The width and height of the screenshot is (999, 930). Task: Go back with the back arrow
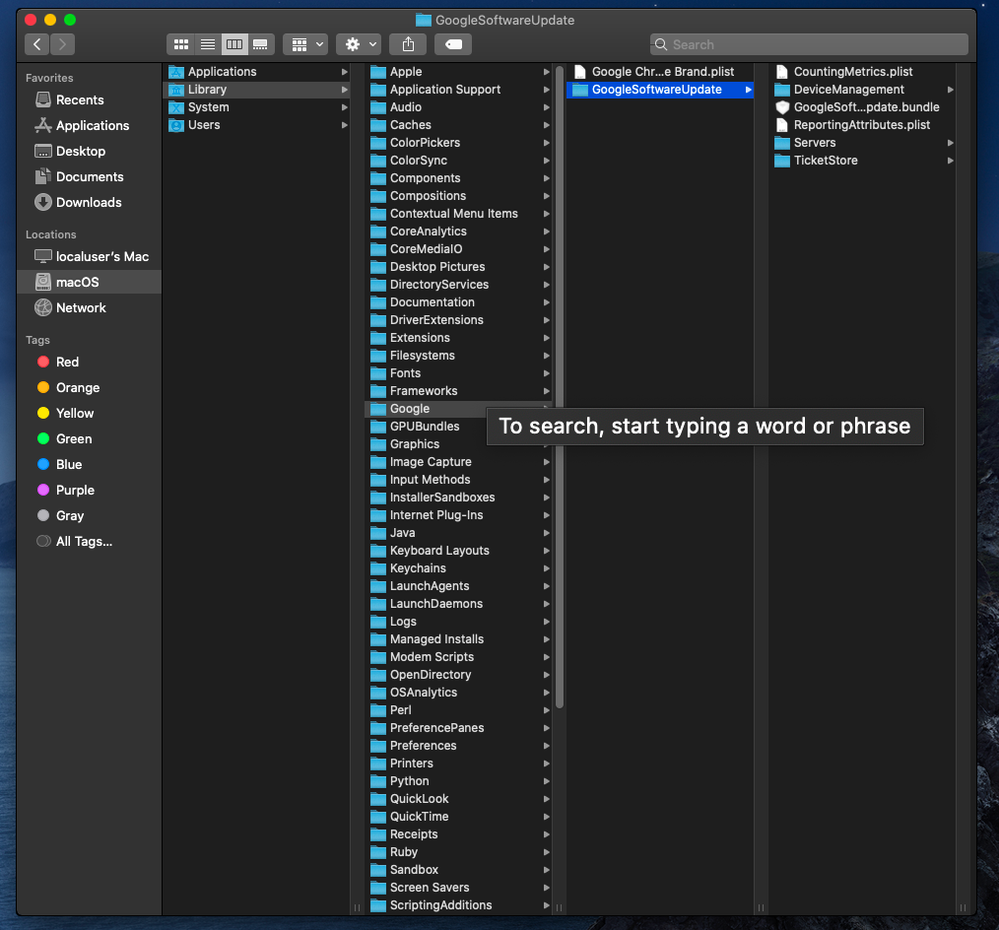tap(37, 45)
